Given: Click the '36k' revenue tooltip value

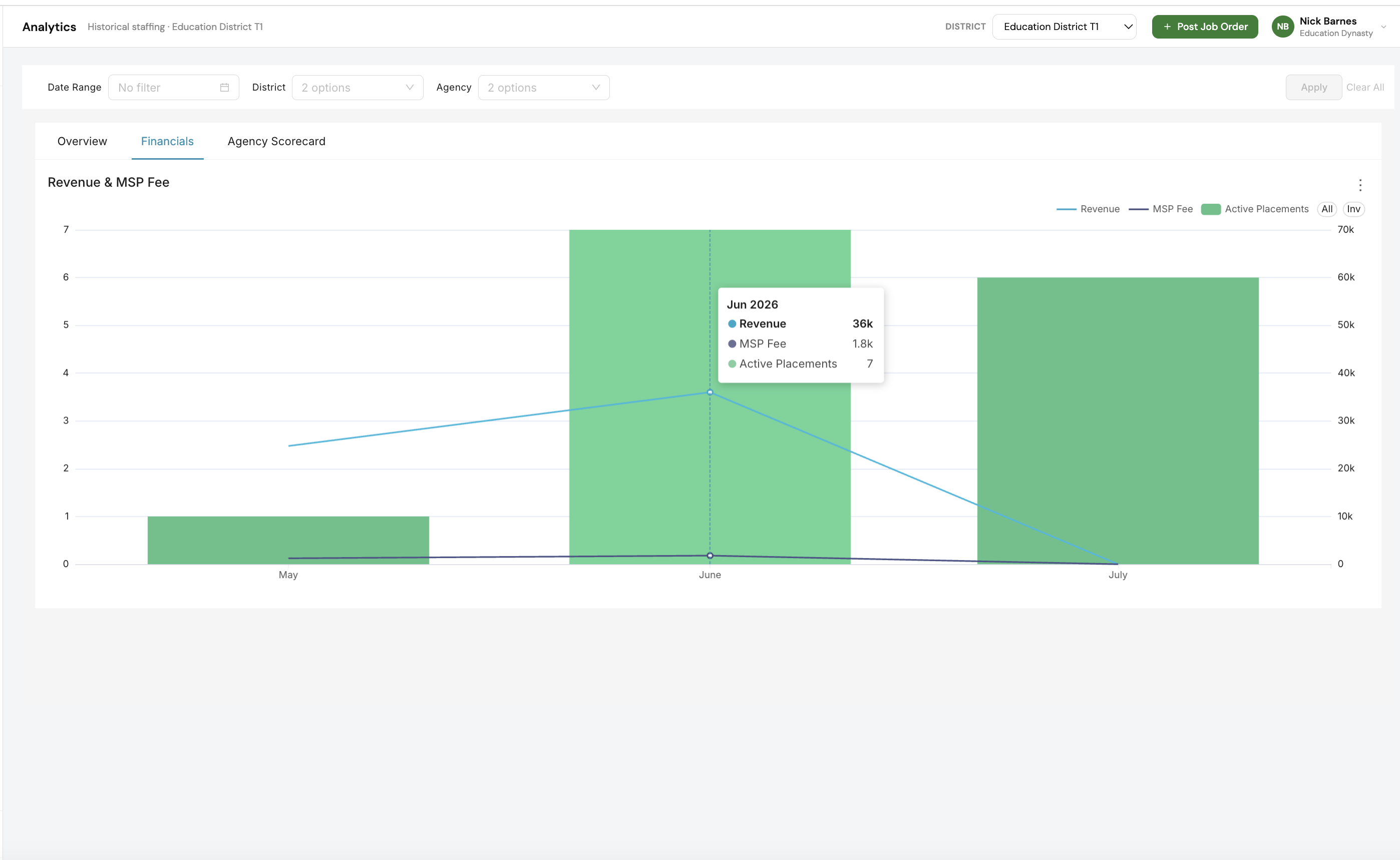Looking at the screenshot, I should 862,324.
